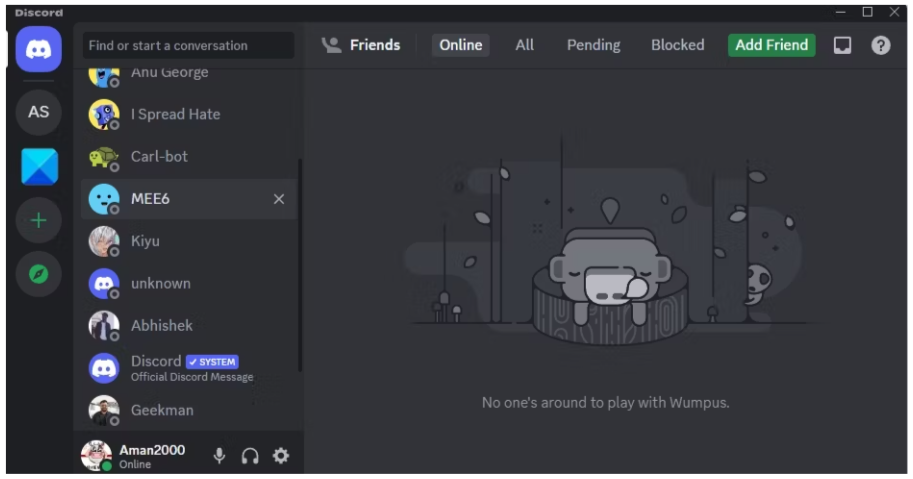Deafen audio with headphones icon
Screen dimensions: 913x479
pos(250,456)
